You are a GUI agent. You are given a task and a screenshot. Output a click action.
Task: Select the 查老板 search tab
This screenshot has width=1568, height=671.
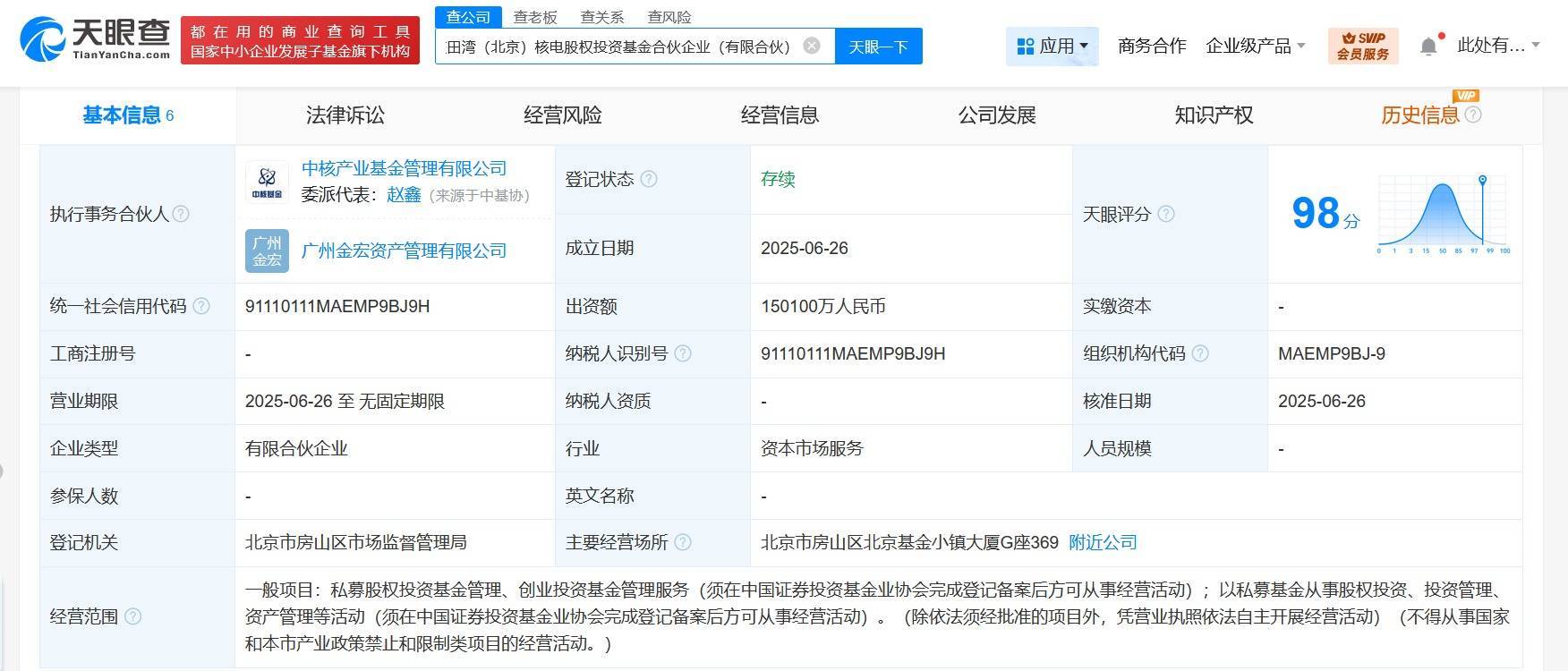535,17
